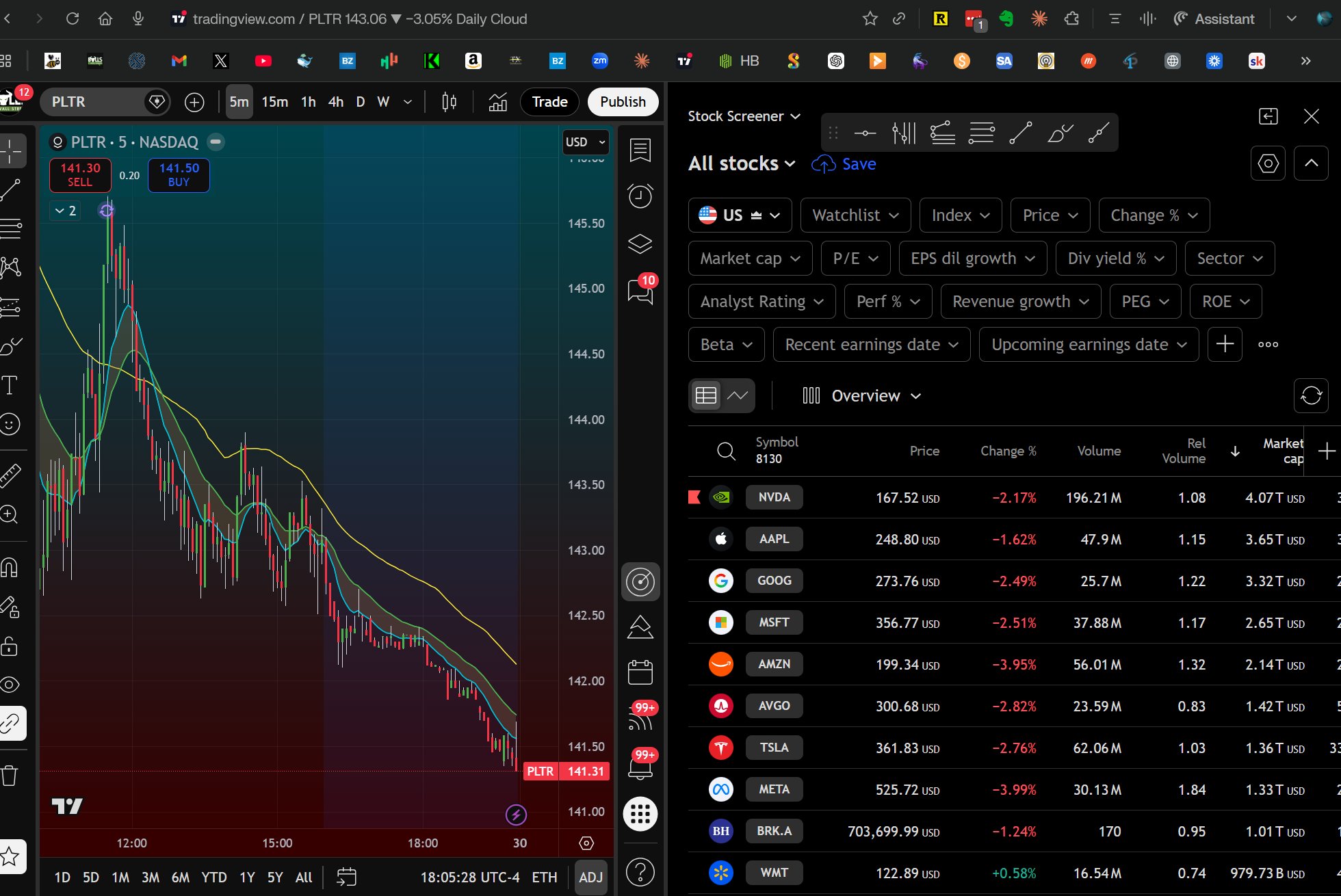Click the Publish button
Image resolution: width=1341 pixels, height=896 pixels.
623,101
